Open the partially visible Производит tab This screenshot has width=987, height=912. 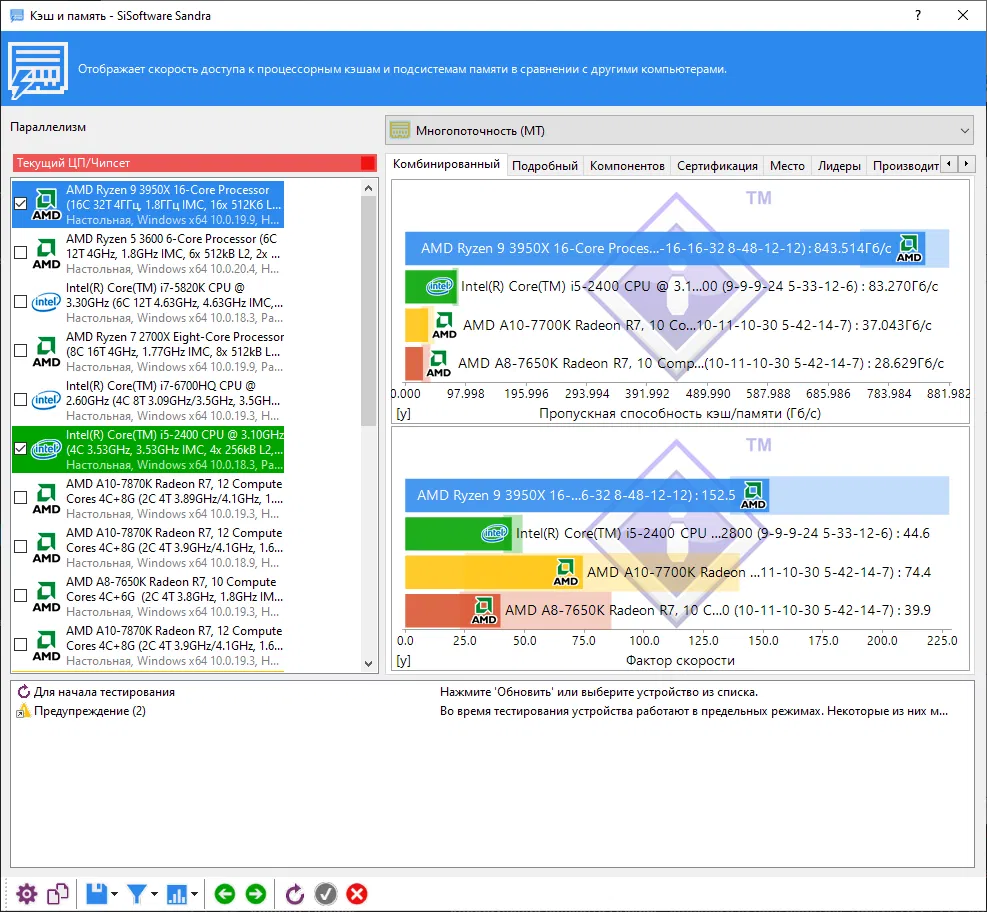click(x=905, y=166)
